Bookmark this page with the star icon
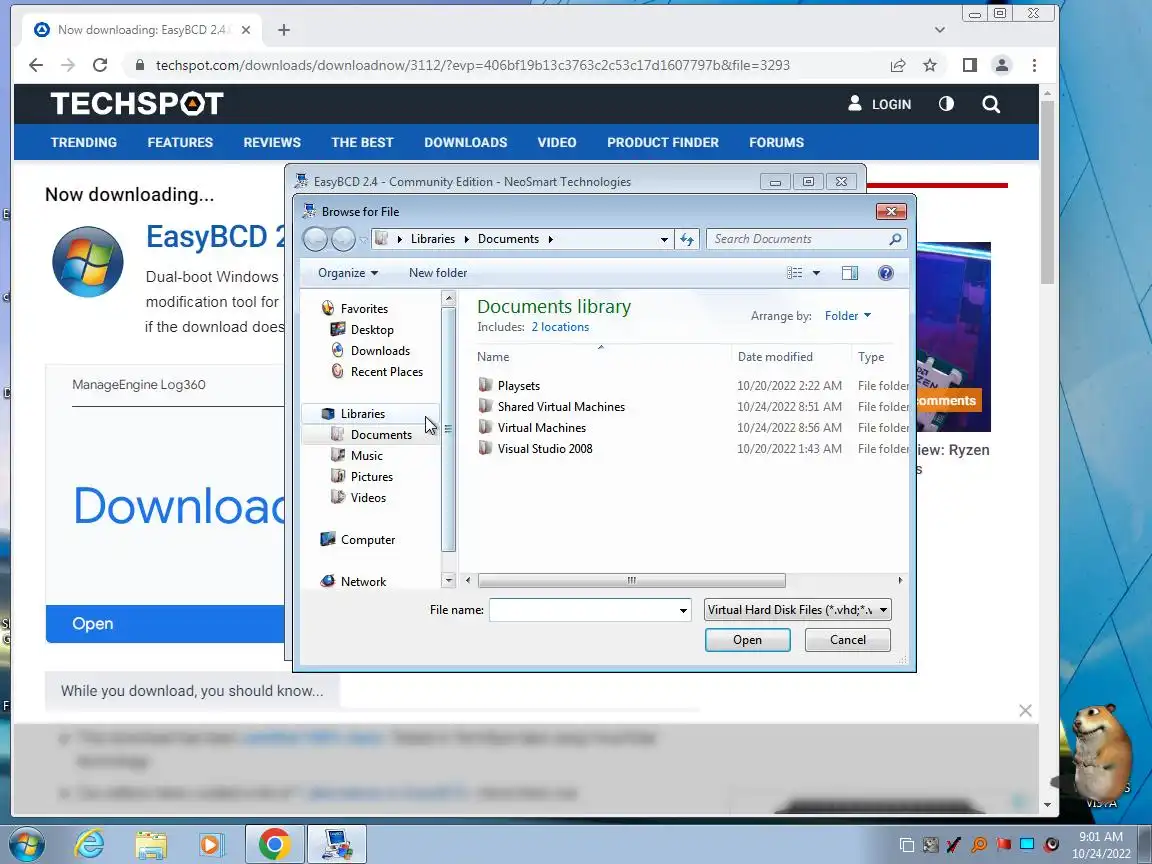 click(x=930, y=65)
